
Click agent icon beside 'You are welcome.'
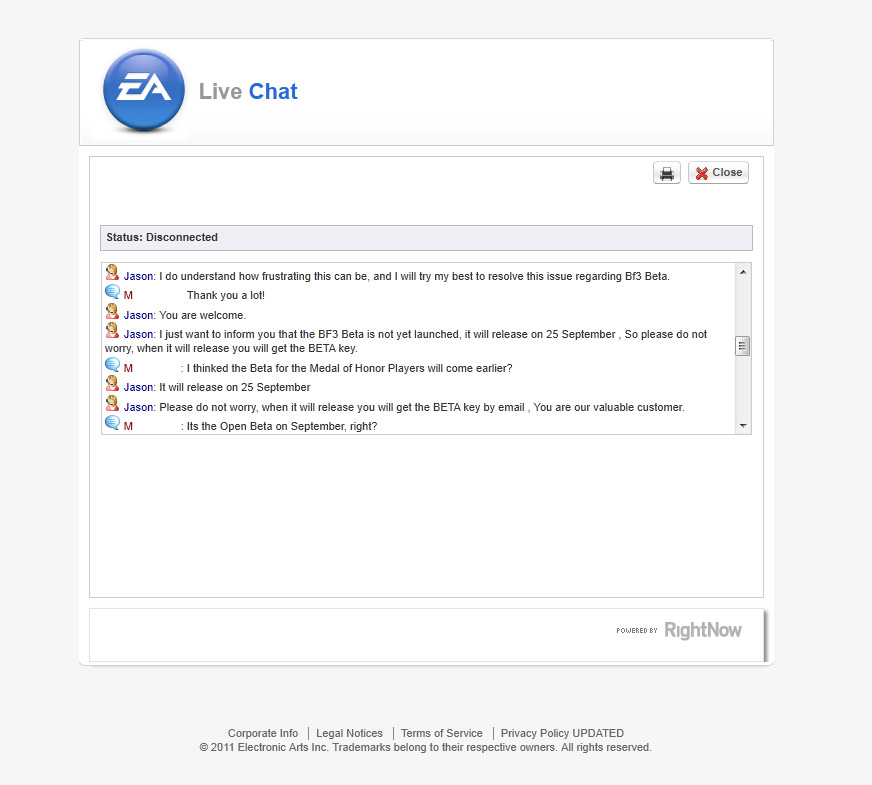point(112,311)
